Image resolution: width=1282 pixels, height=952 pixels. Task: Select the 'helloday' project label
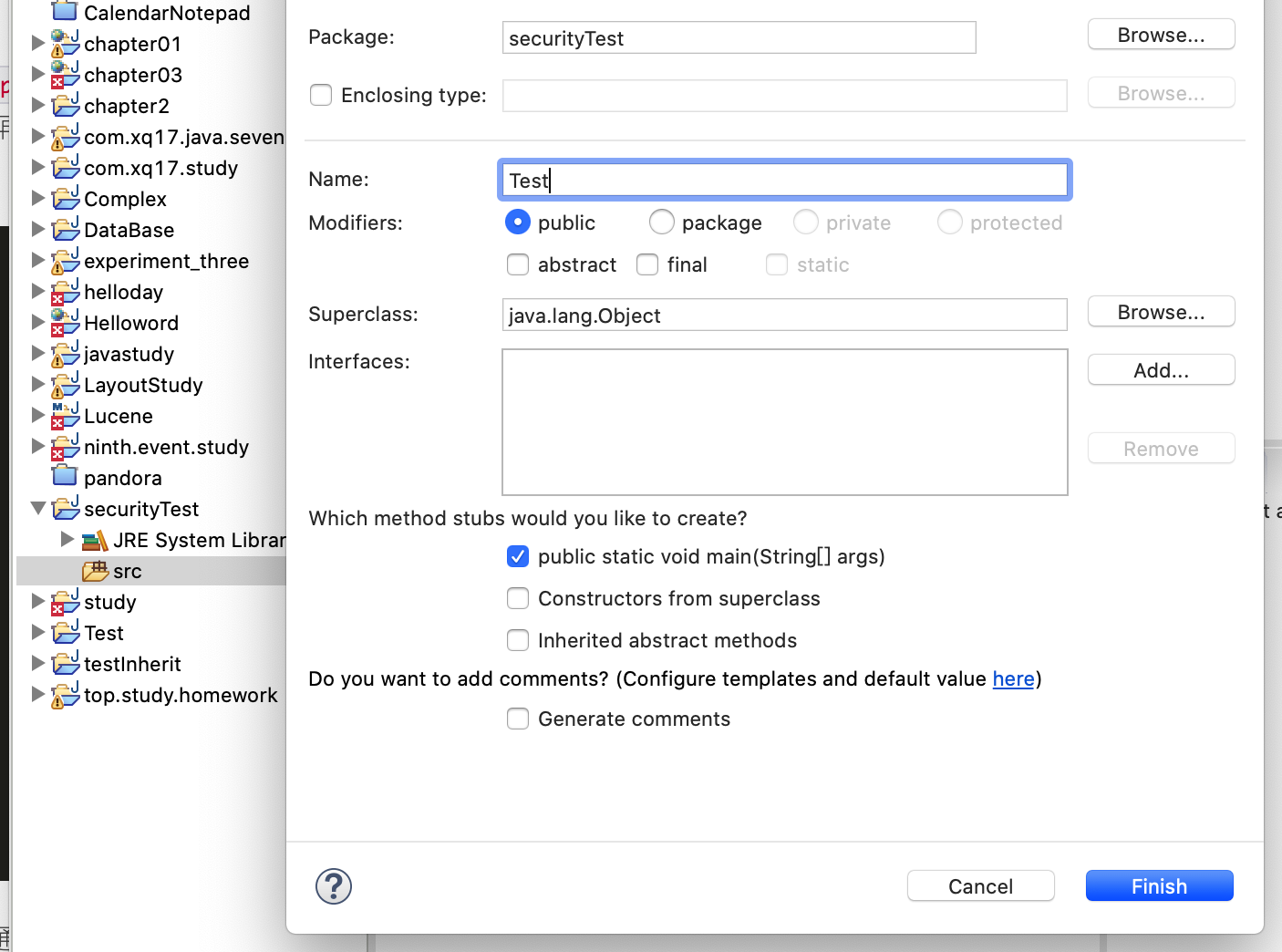pyautogui.click(x=123, y=292)
